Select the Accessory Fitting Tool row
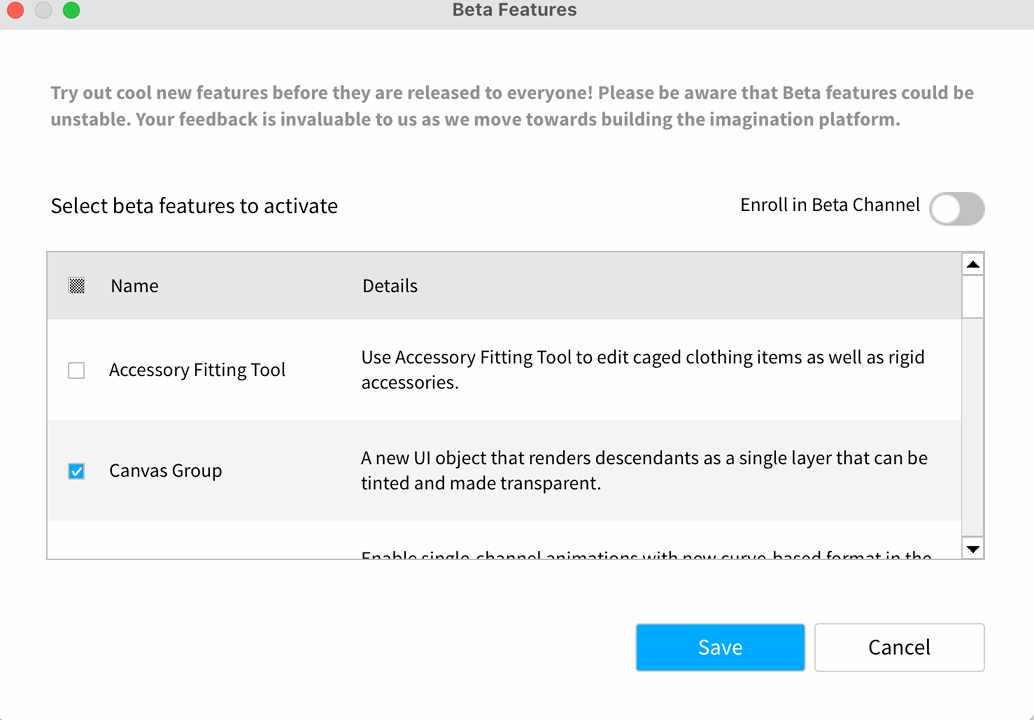 tap(197, 370)
